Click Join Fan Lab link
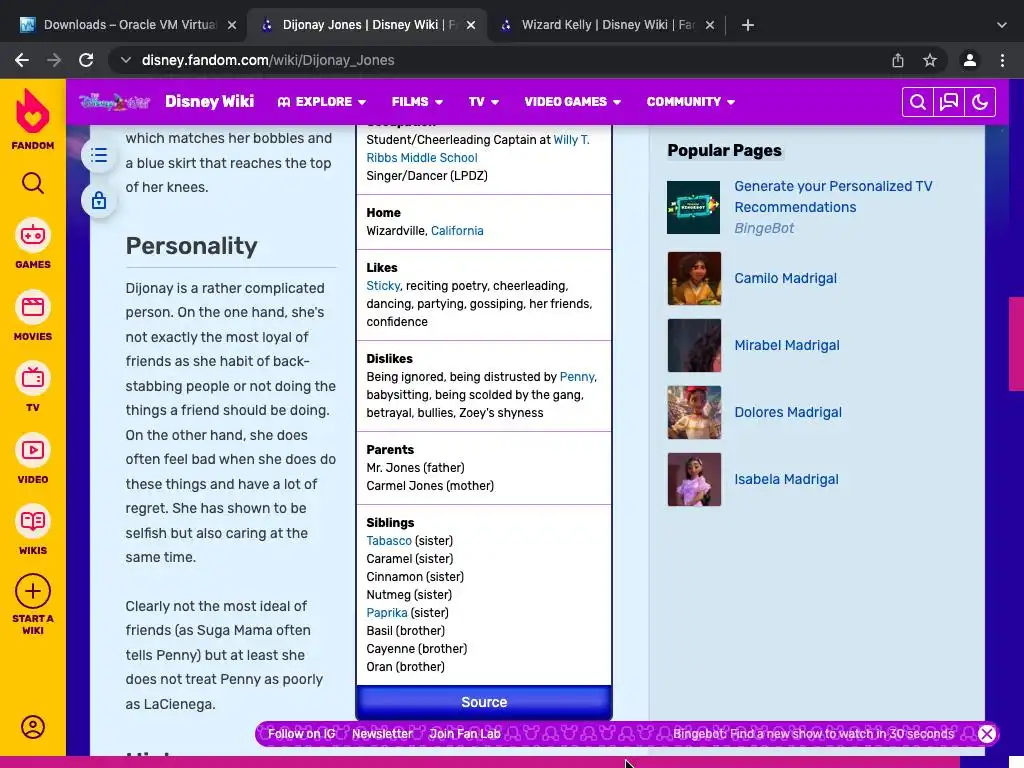Screen dimensions: 1024x768 pos(465,734)
